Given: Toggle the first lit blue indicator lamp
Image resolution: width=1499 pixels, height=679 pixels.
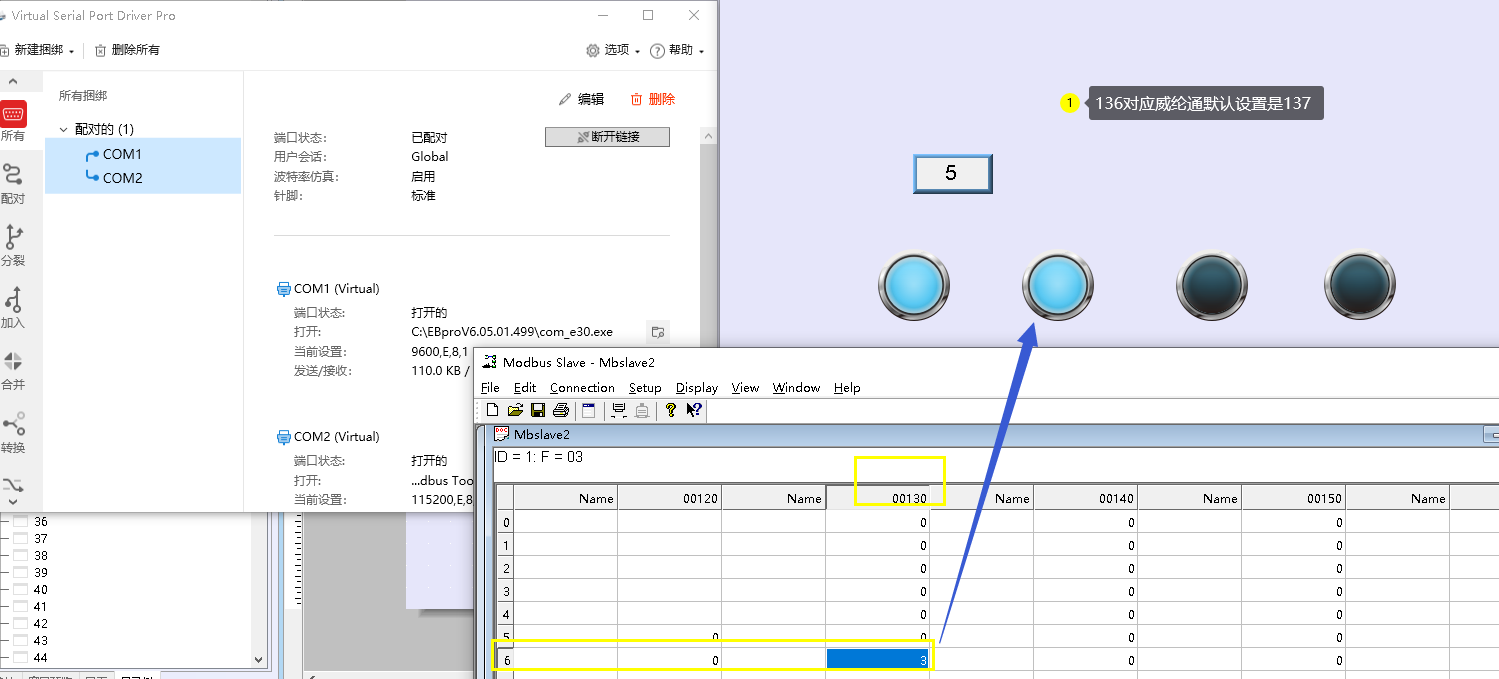Looking at the screenshot, I should pos(913,286).
